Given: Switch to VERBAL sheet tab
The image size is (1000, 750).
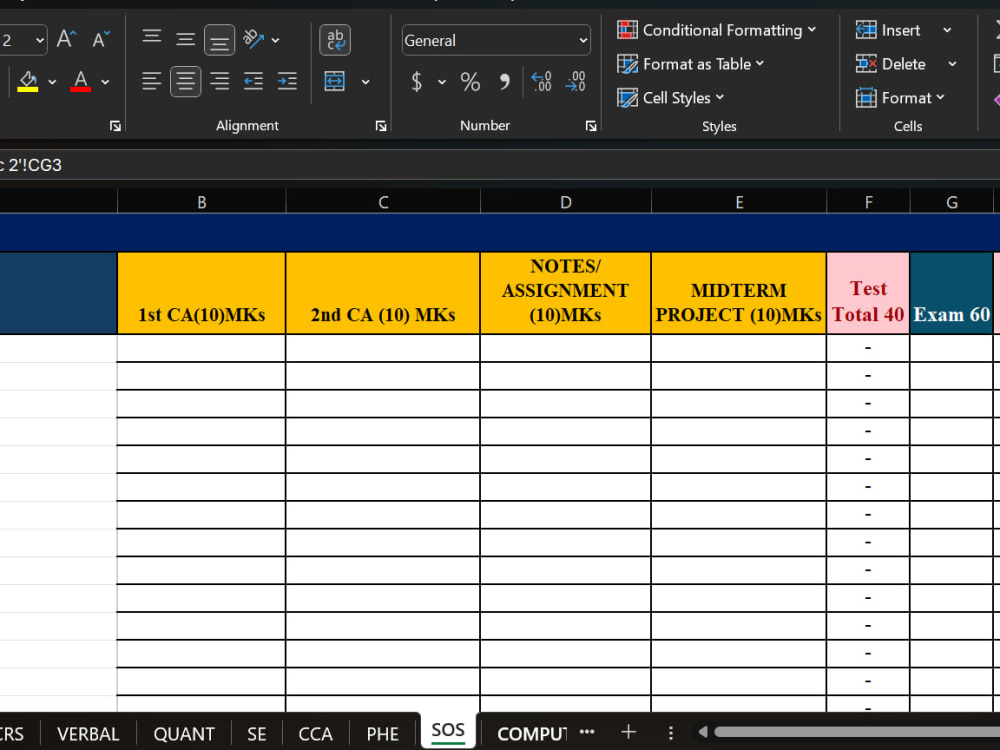Looking at the screenshot, I should click(x=88, y=733).
